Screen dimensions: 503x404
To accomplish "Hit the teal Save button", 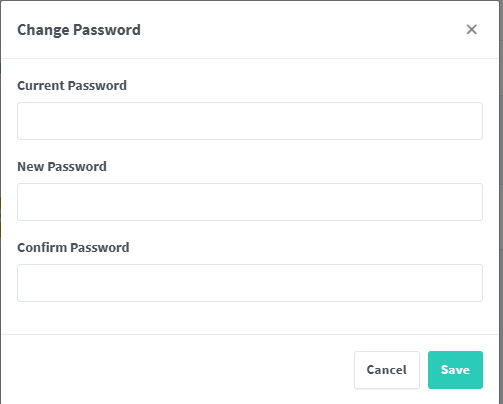I will 455,370.
